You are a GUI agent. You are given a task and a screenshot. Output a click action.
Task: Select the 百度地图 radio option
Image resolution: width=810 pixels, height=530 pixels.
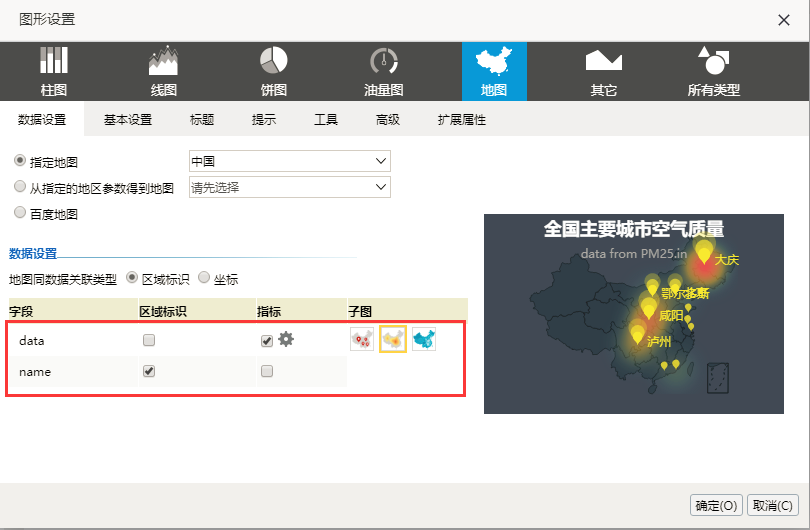point(20,212)
